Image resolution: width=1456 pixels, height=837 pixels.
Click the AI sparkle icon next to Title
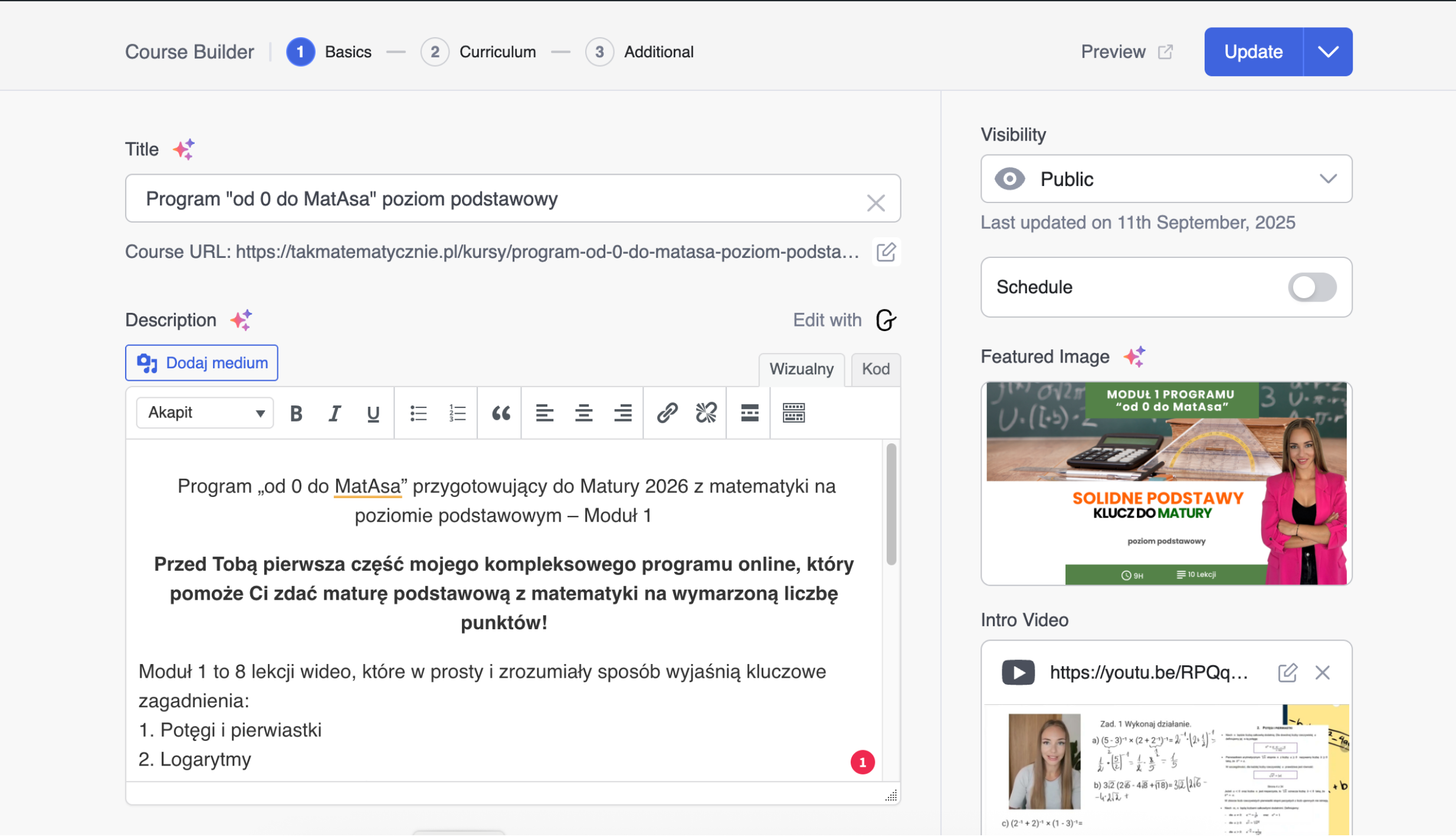tap(183, 149)
